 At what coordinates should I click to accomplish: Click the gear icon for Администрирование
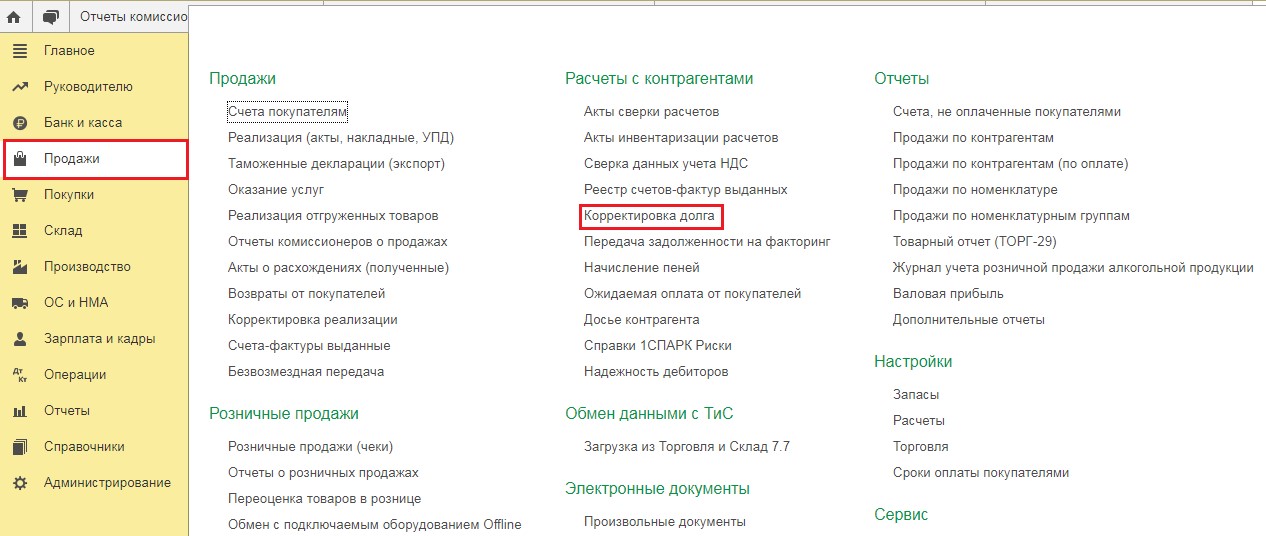(19, 483)
